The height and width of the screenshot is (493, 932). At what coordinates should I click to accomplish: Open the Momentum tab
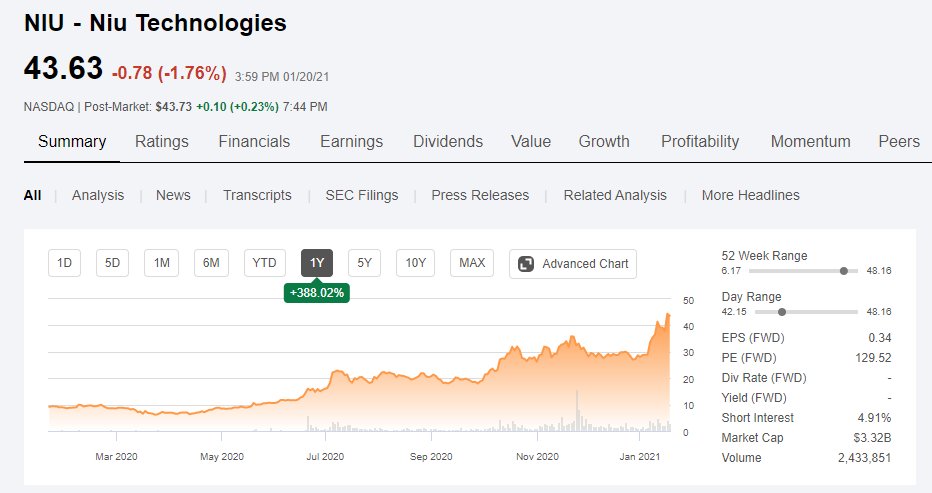coord(810,142)
